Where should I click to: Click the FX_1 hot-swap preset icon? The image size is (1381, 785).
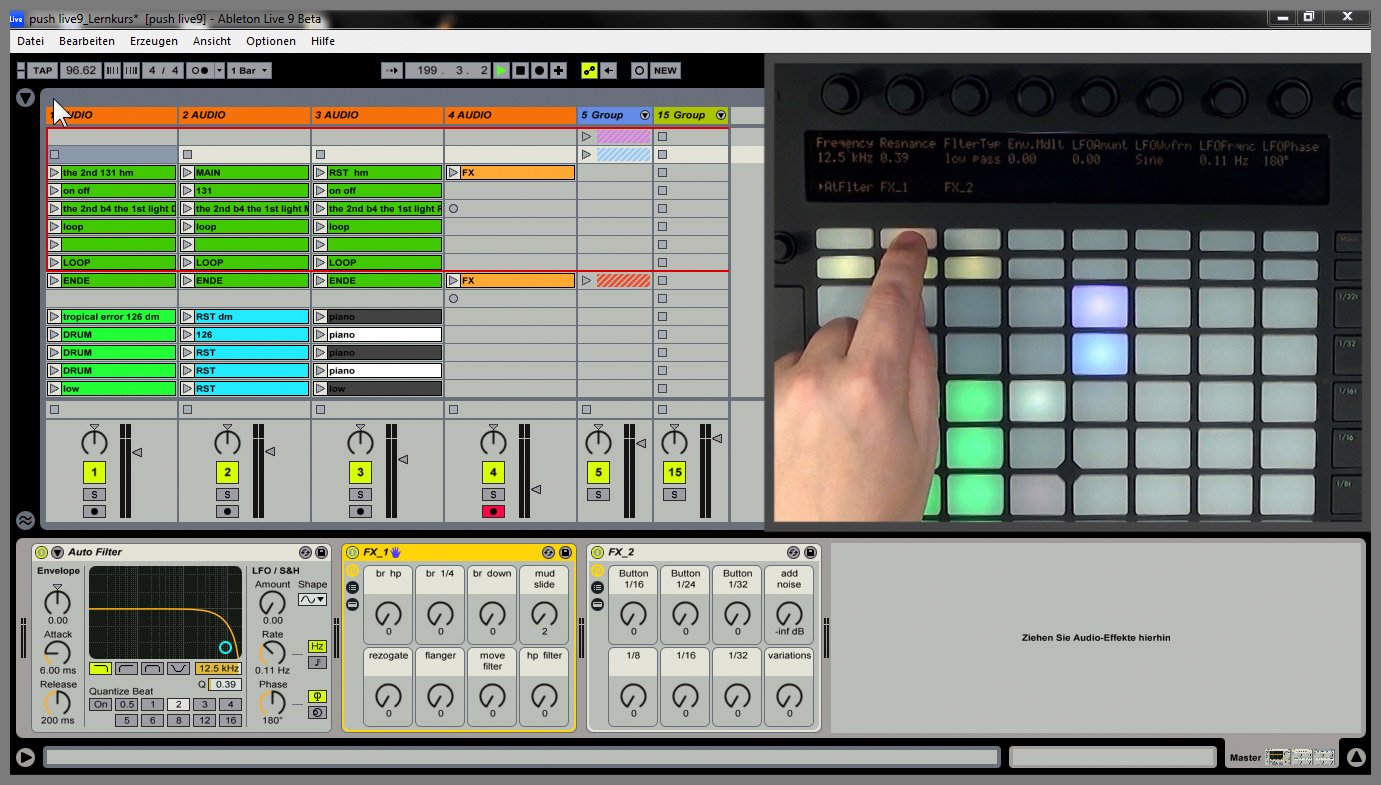pos(549,552)
